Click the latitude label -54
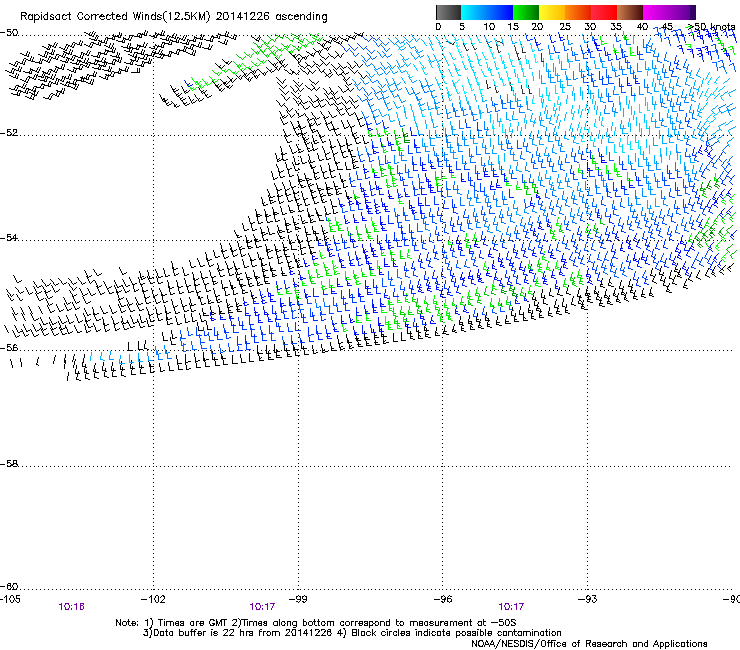740x650 pixels. click(9, 237)
